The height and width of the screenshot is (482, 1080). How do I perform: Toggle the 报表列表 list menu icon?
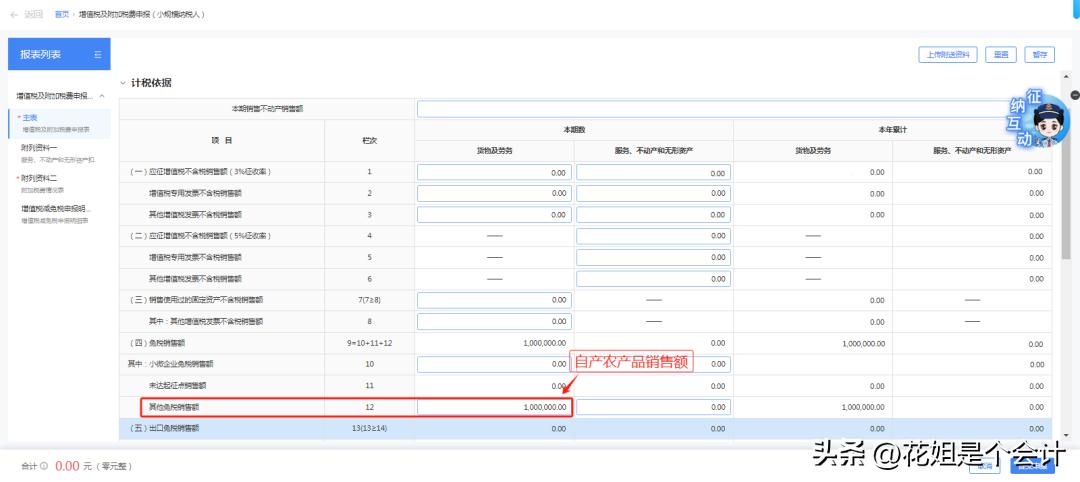click(97, 54)
